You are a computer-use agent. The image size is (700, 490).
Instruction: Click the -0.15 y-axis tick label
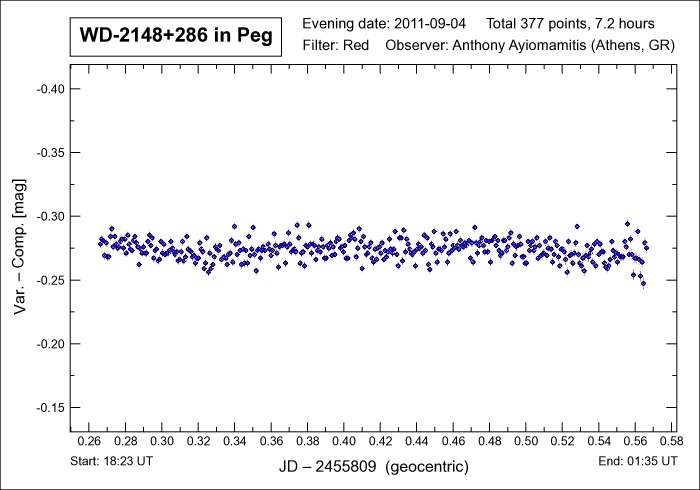[x=50, y=408]
